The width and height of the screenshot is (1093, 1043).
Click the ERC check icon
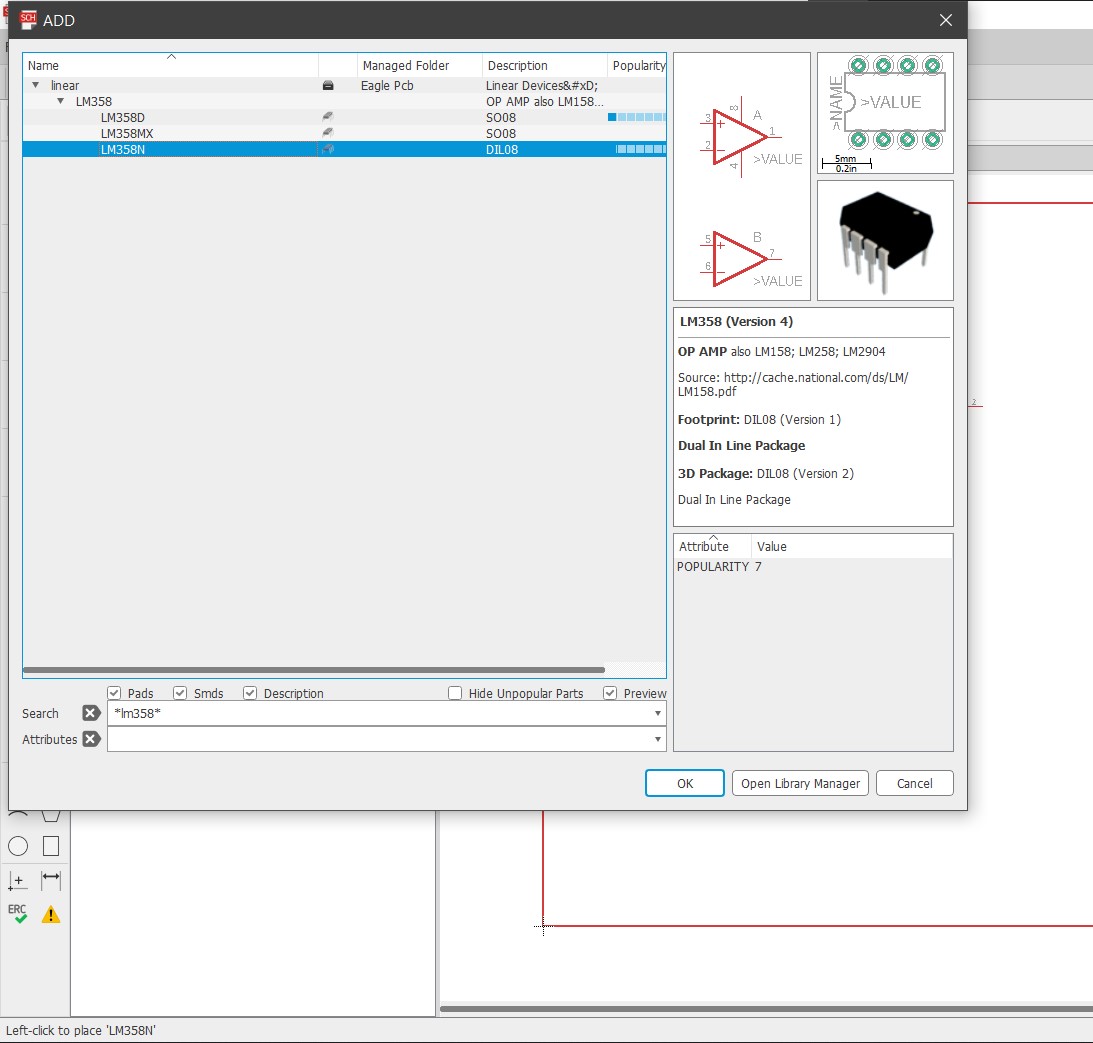pos(17,914)
